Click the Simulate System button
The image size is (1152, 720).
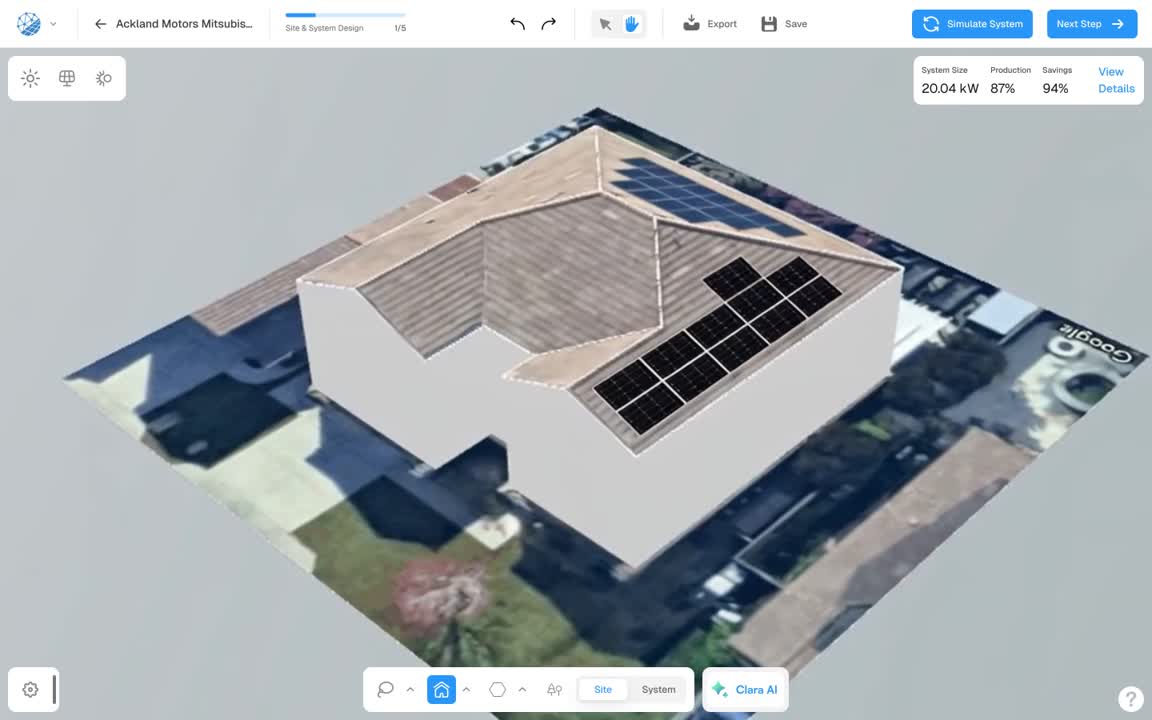[972, 24]
